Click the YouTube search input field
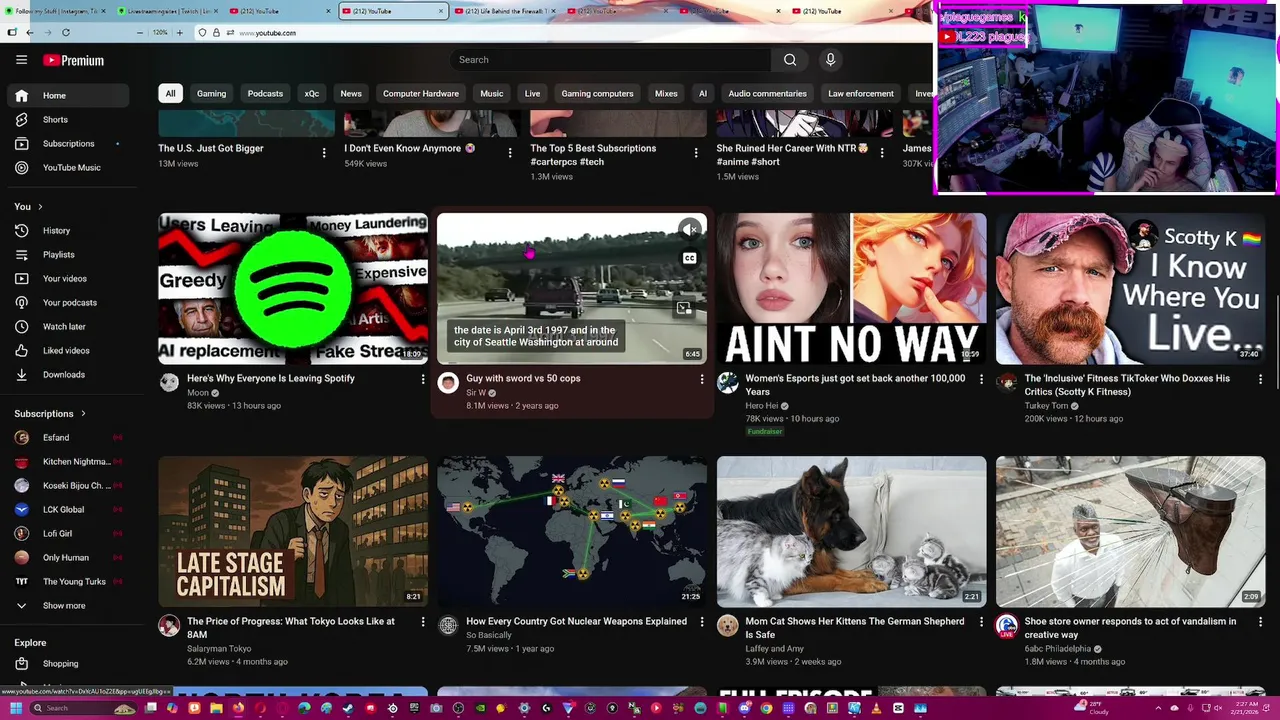The width and height of the screenshot is (1280, 720). (x=610, y=60)
